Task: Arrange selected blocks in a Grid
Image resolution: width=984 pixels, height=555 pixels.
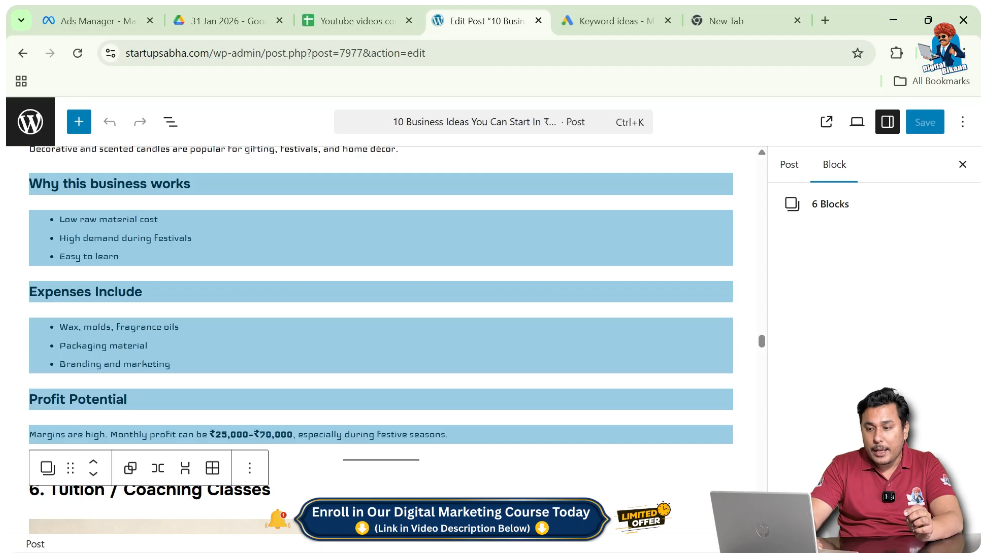Action: (212, 468)
